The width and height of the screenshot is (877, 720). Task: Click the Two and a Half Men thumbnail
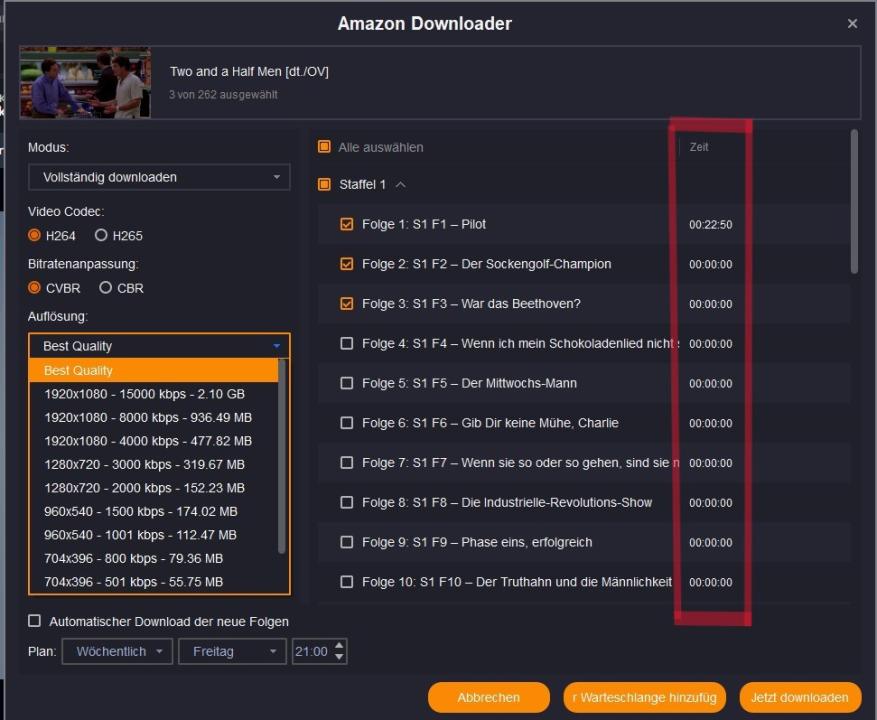coord(85,82)
